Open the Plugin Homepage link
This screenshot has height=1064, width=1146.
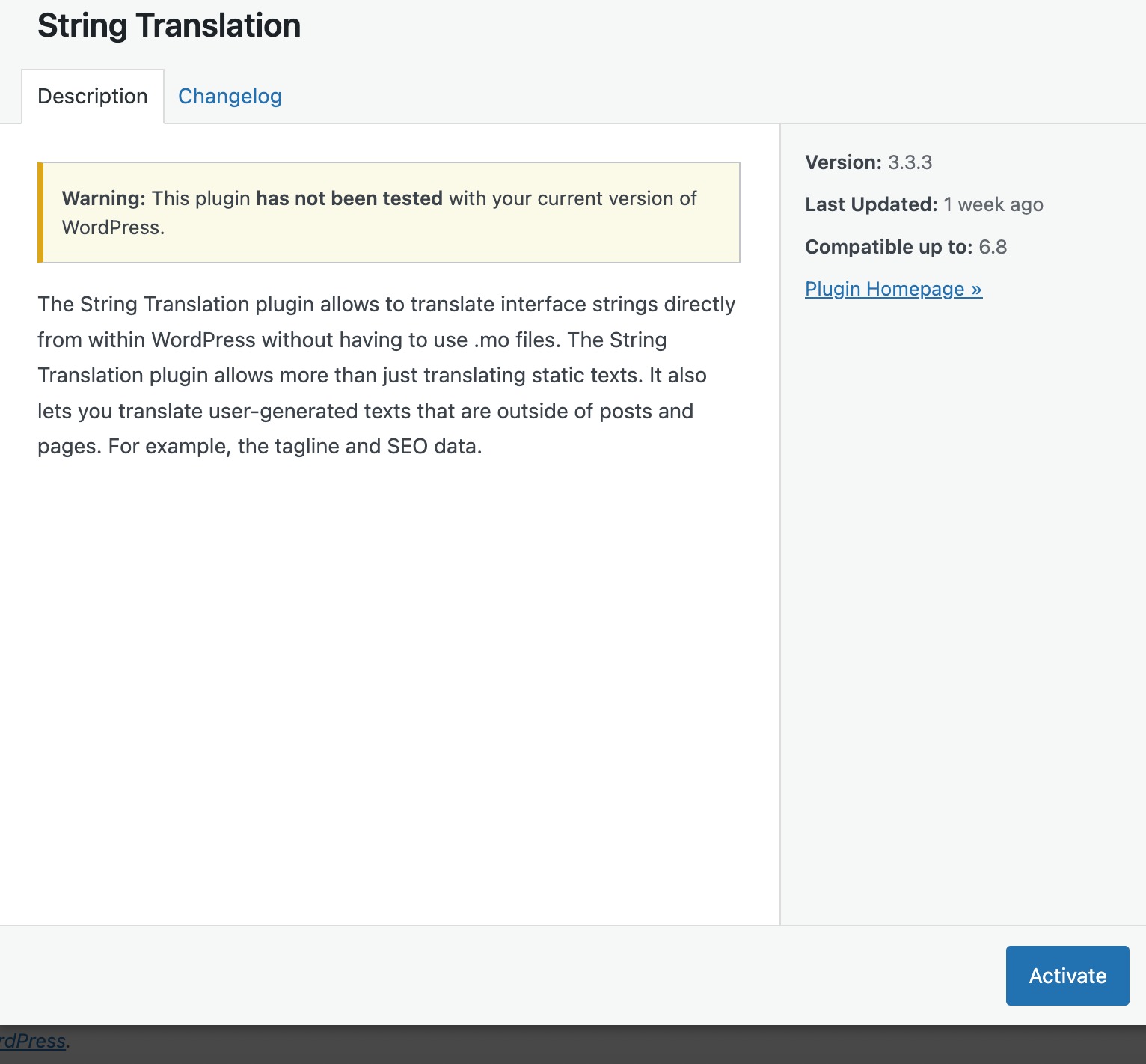[x=893, y=289]
